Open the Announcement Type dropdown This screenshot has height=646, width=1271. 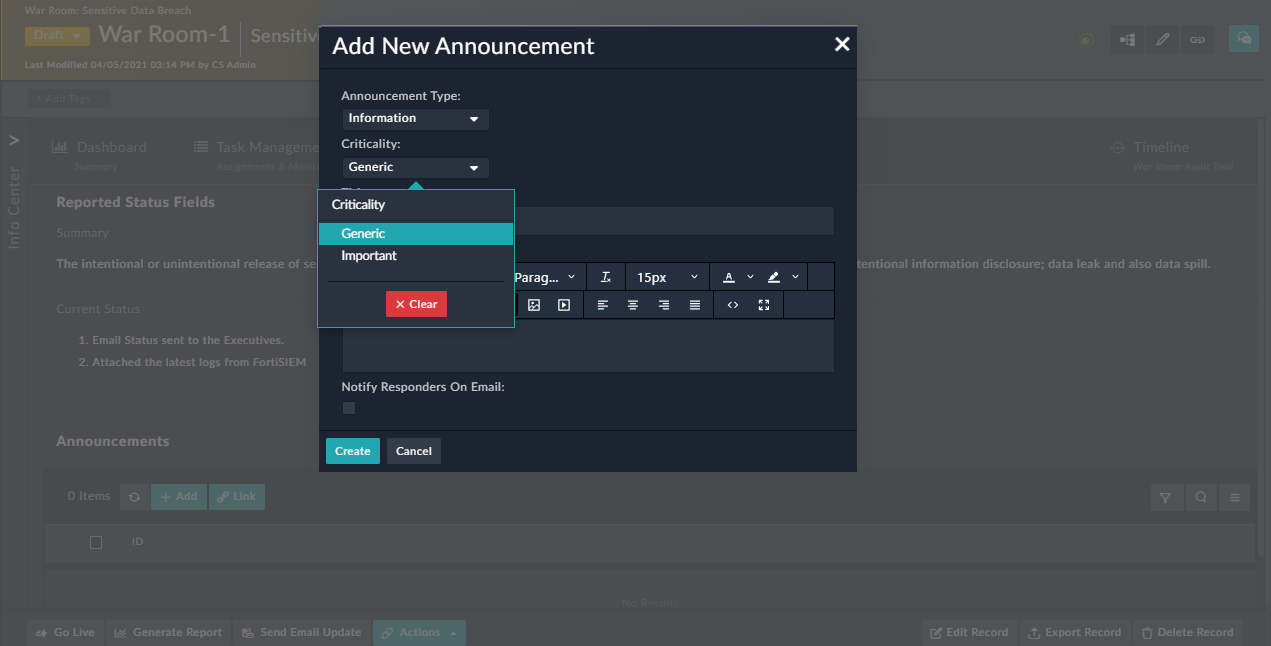pos(415,118)
